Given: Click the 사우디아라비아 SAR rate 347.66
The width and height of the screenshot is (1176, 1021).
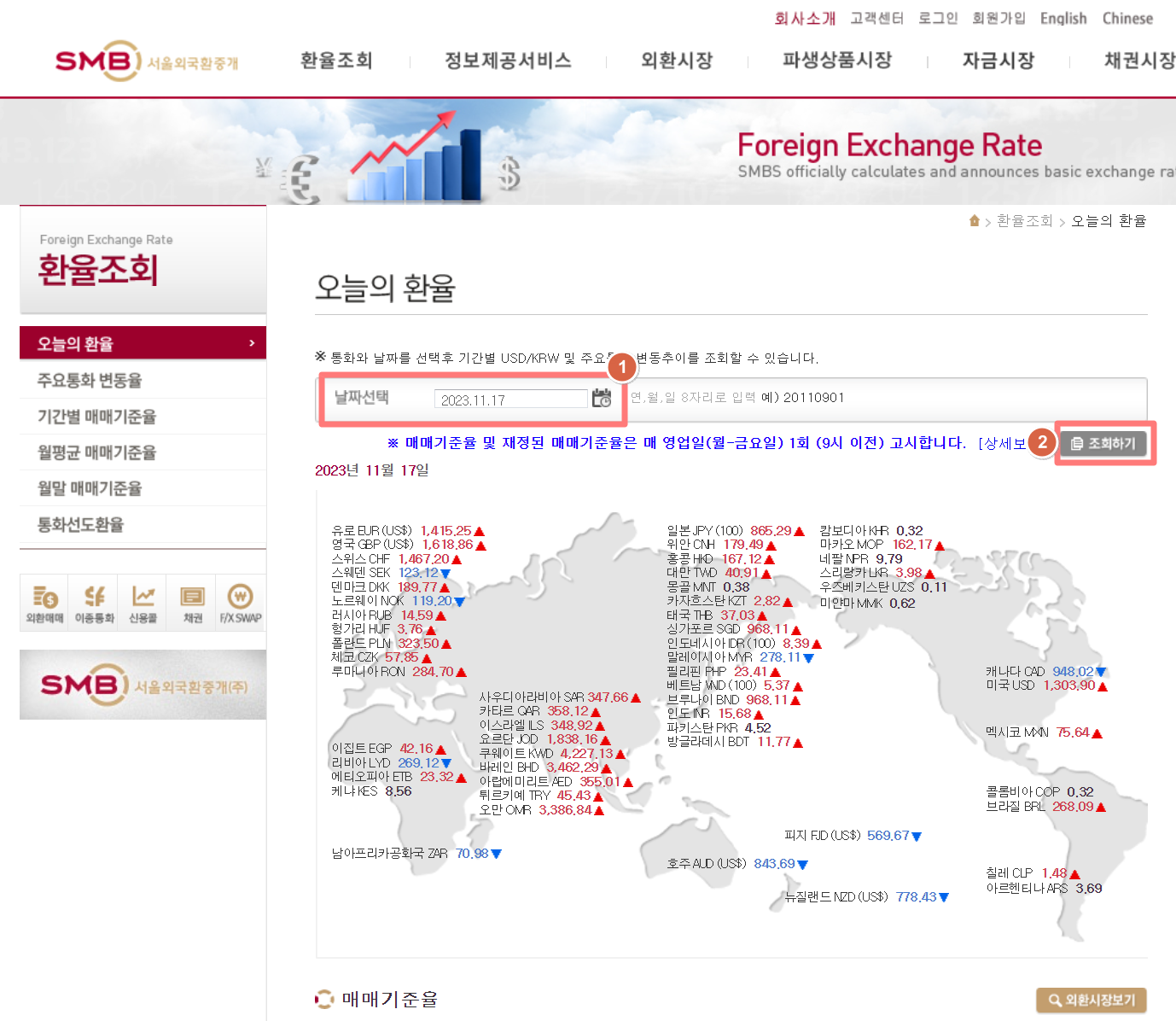Looking at the screenshot, I should click(x=608, y=697).
